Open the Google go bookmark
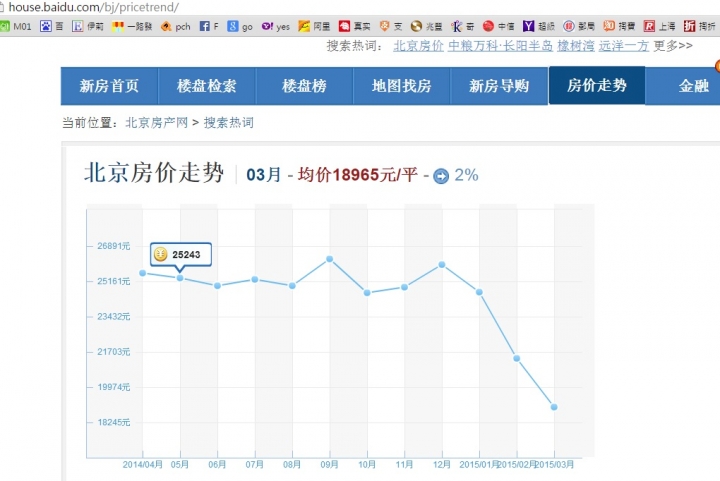 pos(240,26)
